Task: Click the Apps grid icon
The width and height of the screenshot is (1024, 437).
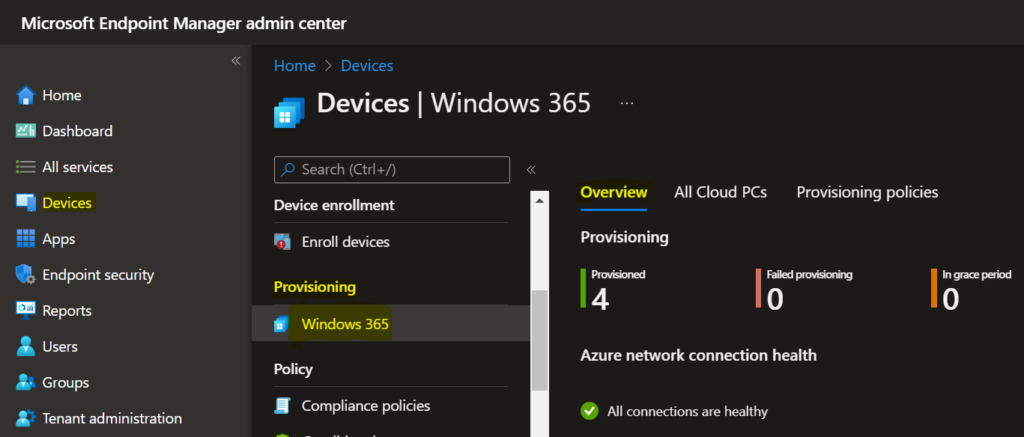Action: coord(25,239)
